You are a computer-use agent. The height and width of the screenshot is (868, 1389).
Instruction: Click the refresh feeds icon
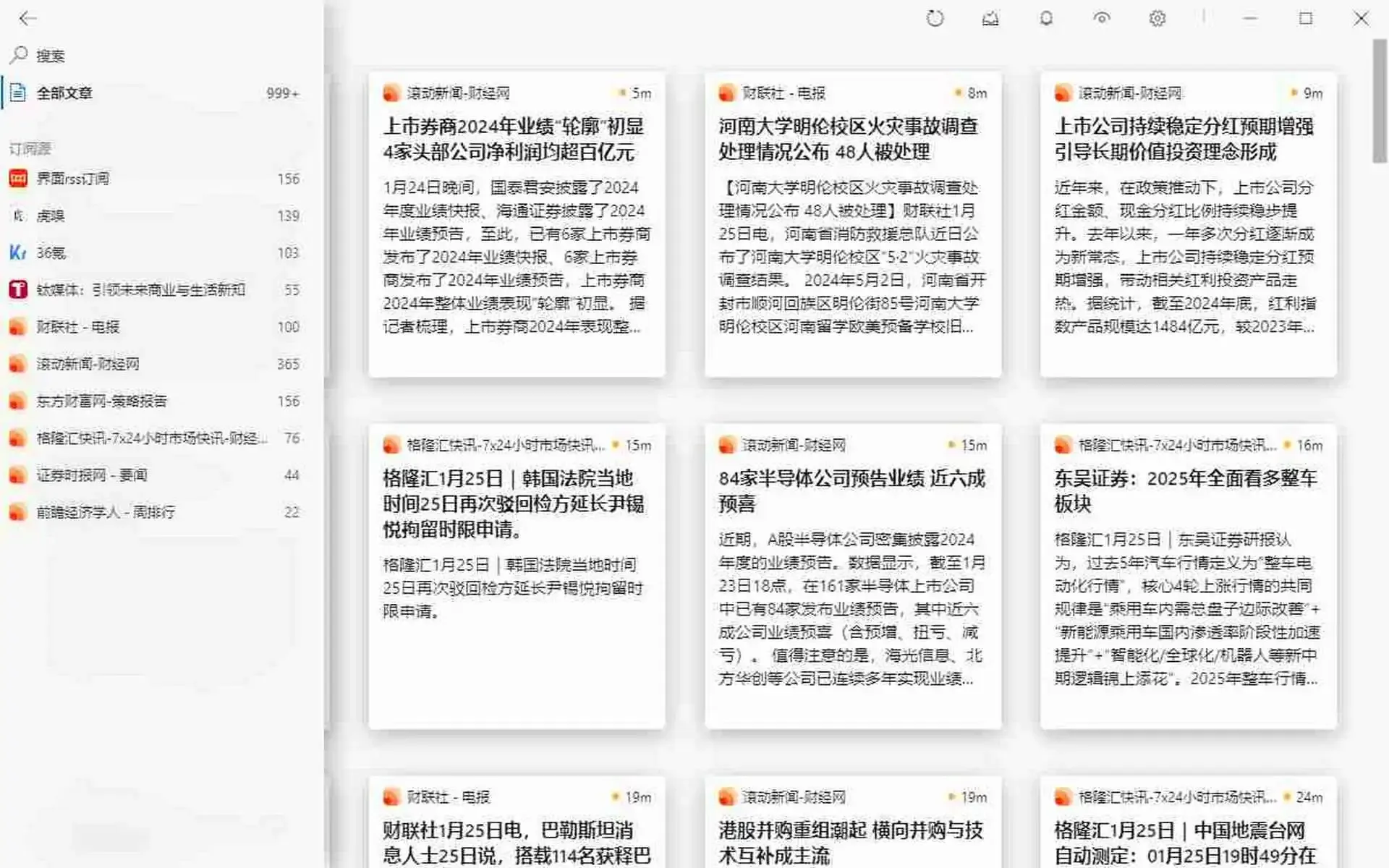935,19
